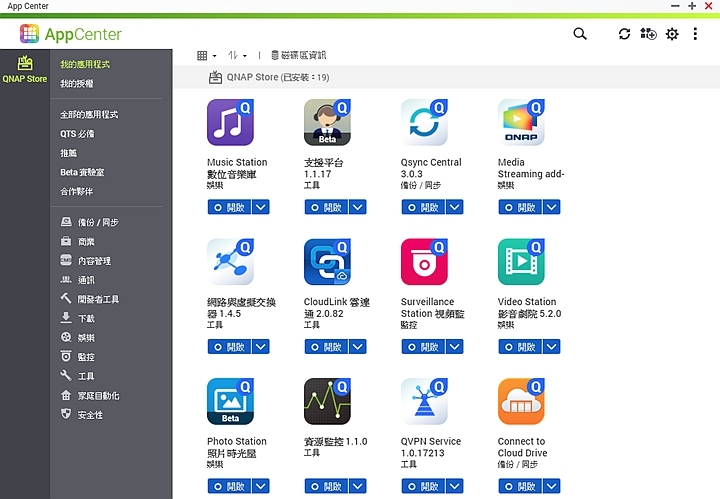The width and height of the screenshot is (720, 499).
Task: Click the AppCenter logo icon
Action: [29, 34]
